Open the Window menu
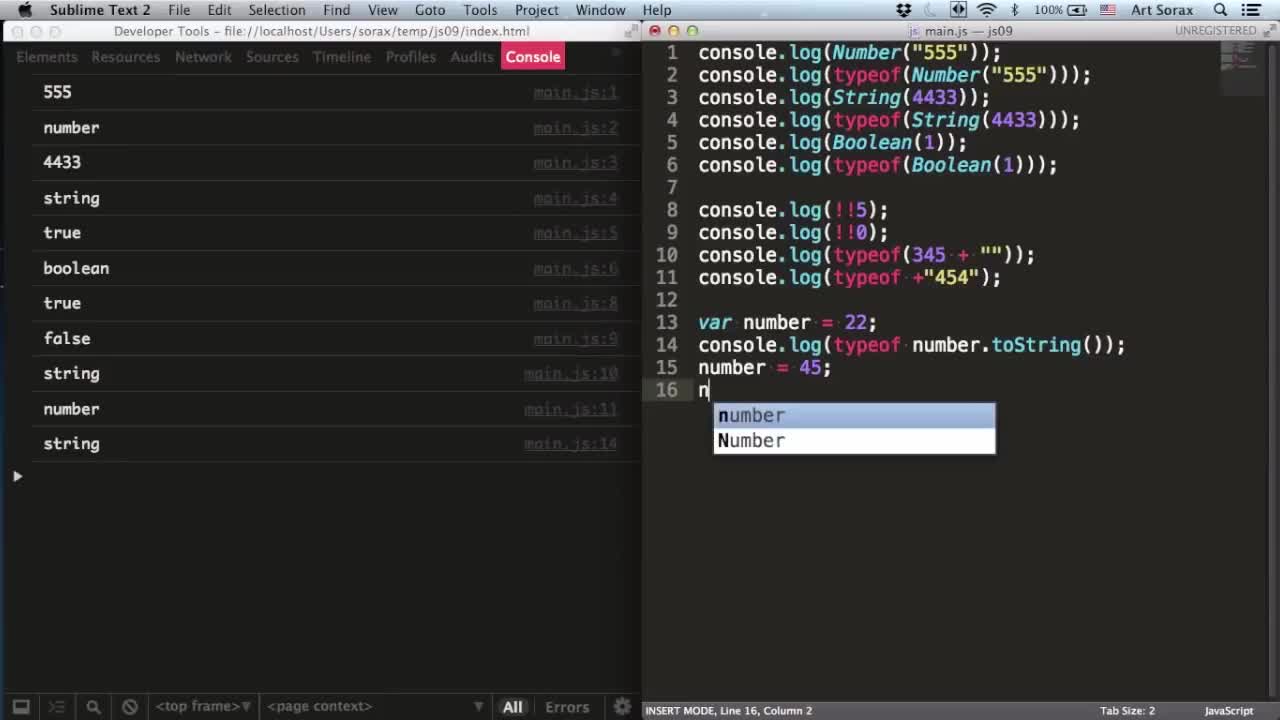 pos(600,10)
